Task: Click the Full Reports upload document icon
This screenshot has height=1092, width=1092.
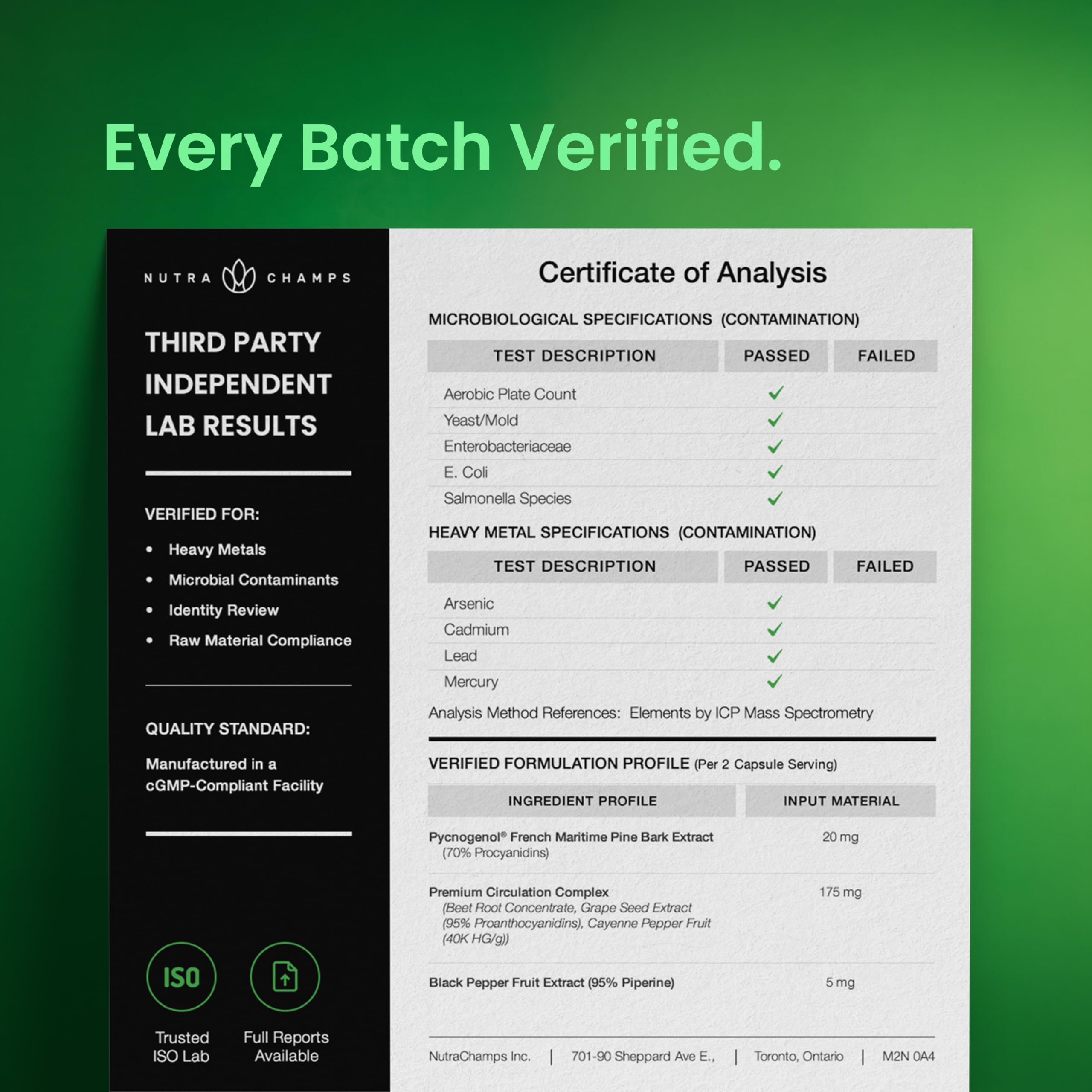Action: (285, 977)
